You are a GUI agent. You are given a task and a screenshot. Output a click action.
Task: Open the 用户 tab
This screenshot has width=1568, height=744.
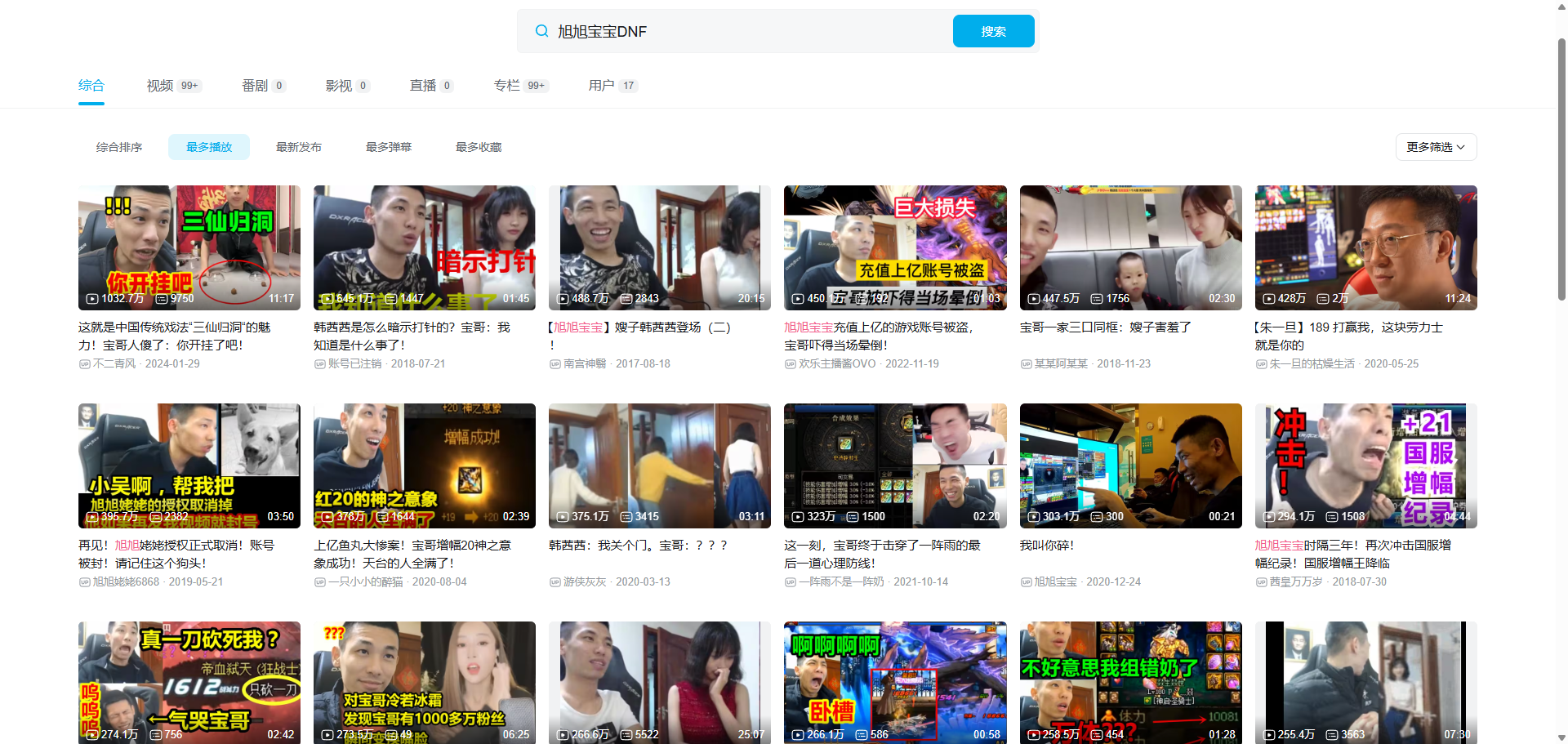(x=603, y=85)
